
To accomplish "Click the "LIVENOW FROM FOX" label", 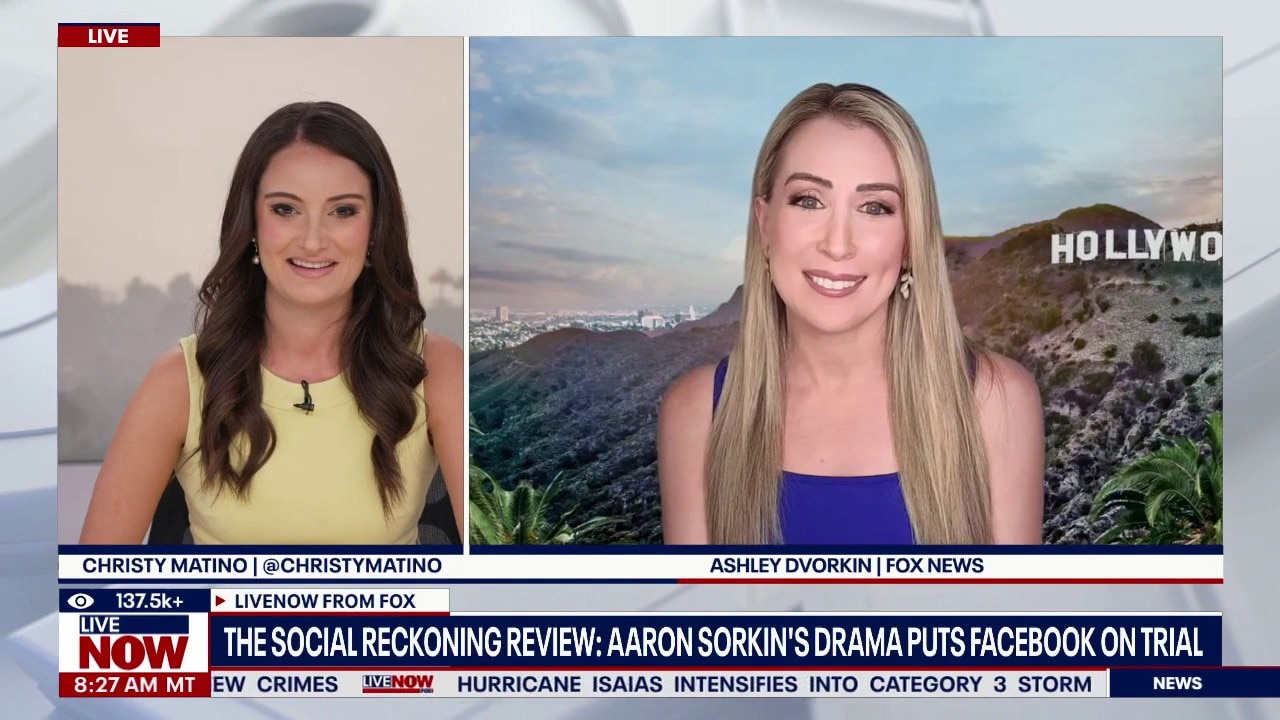I will 325,601.
